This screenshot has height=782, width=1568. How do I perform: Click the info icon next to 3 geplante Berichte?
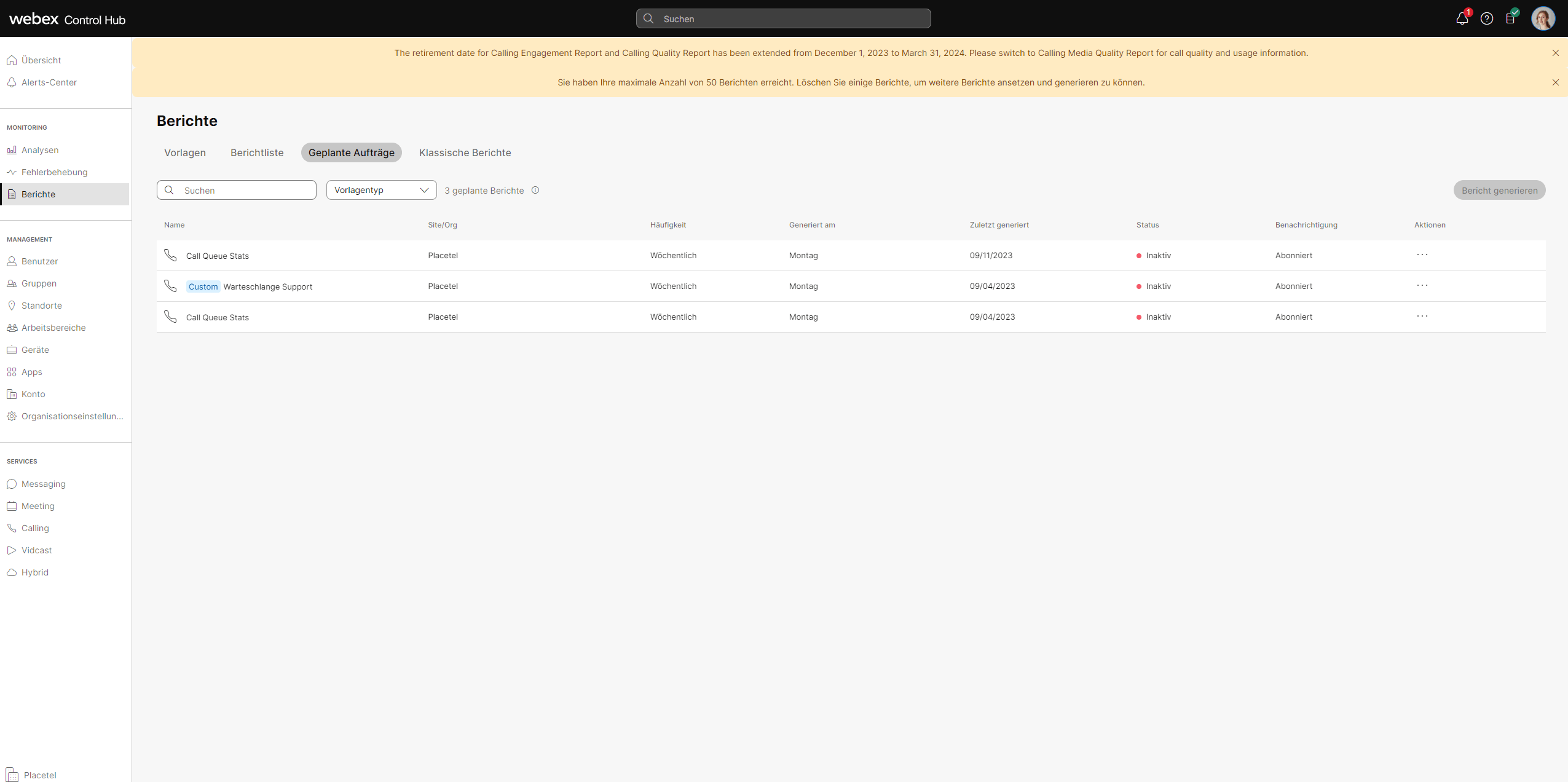[535, 191]
